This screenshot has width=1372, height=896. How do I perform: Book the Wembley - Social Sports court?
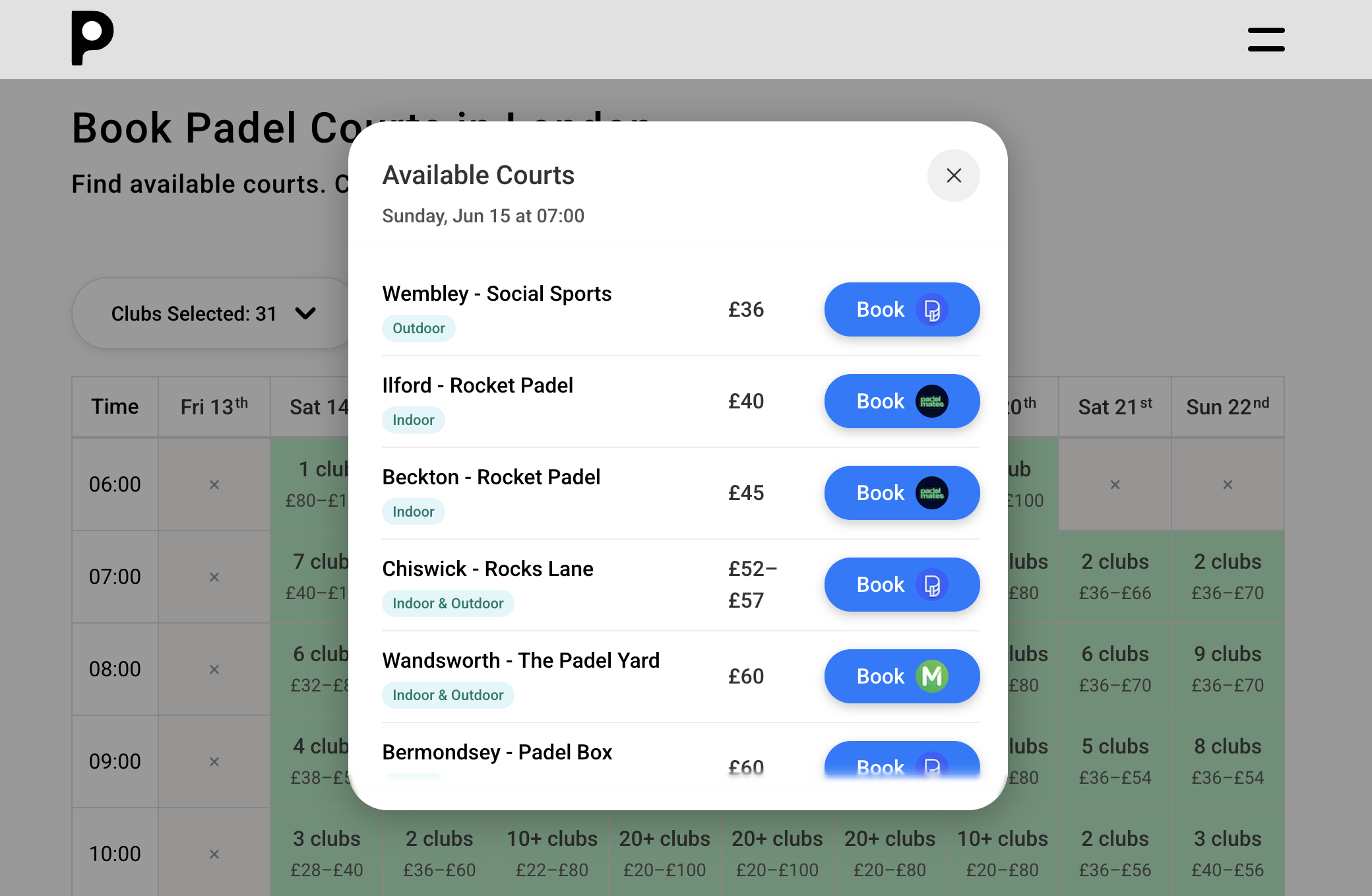point(902,309)
